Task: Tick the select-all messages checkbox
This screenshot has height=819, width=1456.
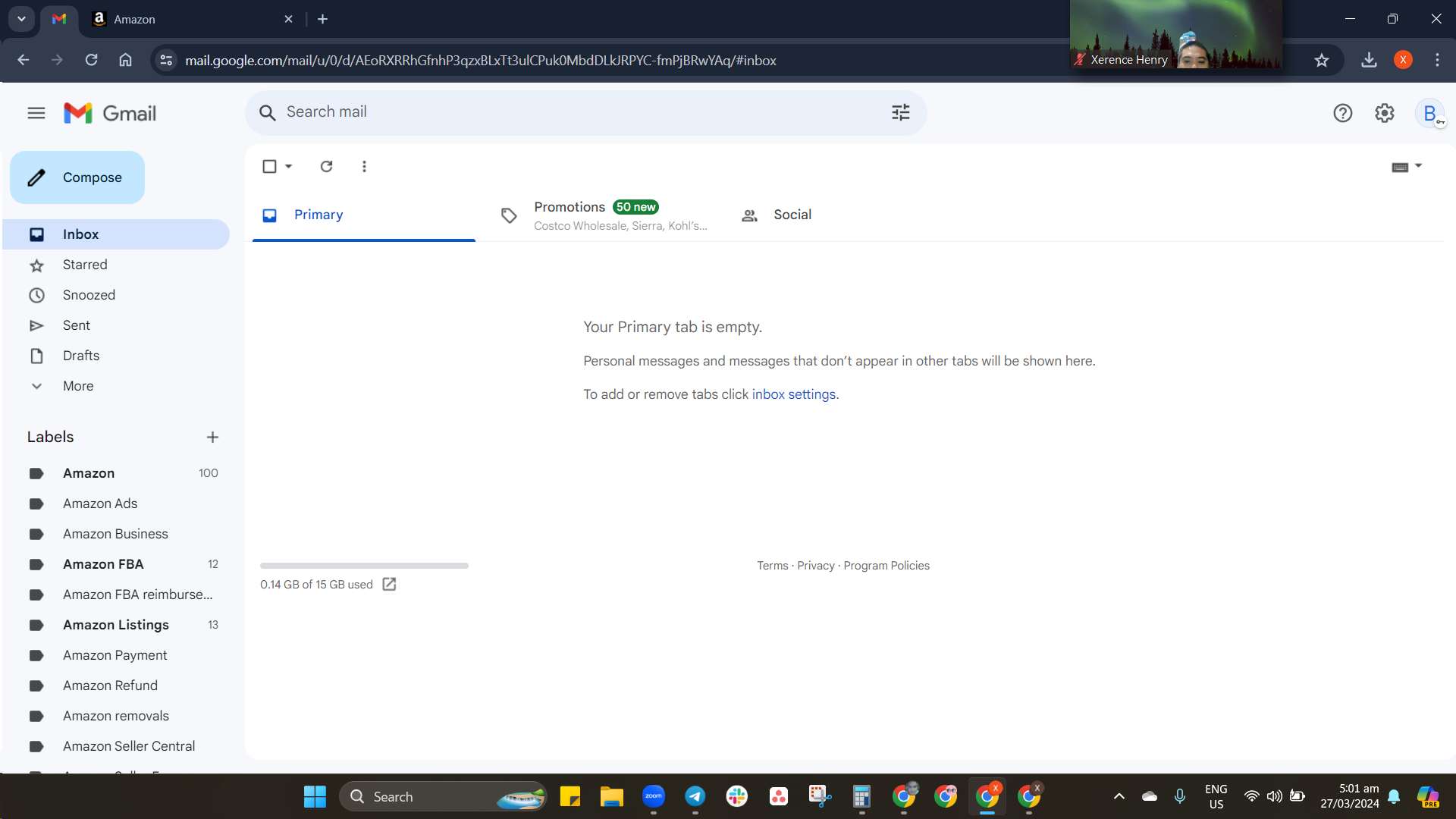Action: click(x=269, y=166)
